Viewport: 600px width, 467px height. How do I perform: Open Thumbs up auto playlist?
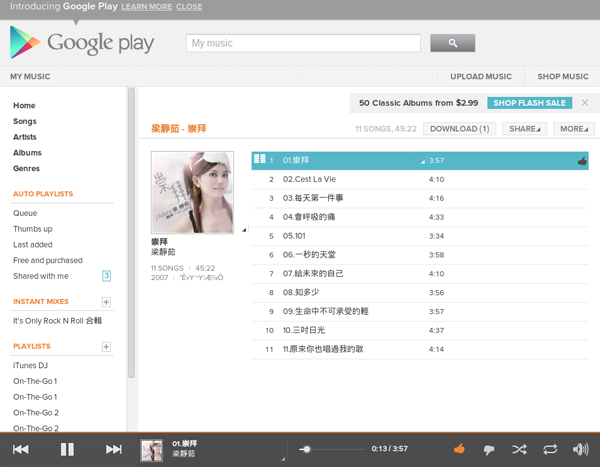(x=33, y=229)
